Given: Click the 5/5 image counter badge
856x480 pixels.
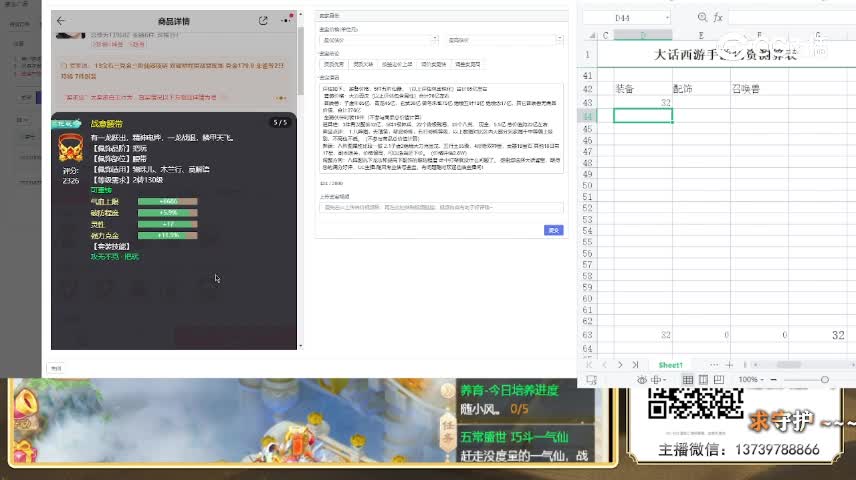Looking at the screenshot, I should [280, 123].
